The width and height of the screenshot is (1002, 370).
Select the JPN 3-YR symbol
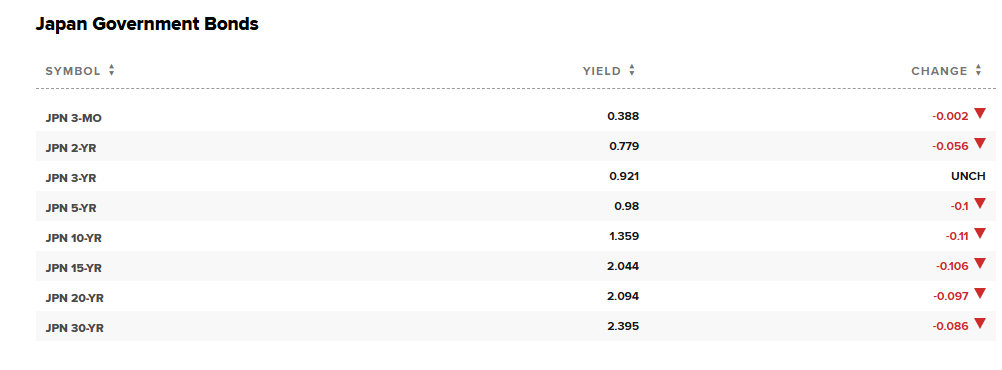tap(71, 178)
